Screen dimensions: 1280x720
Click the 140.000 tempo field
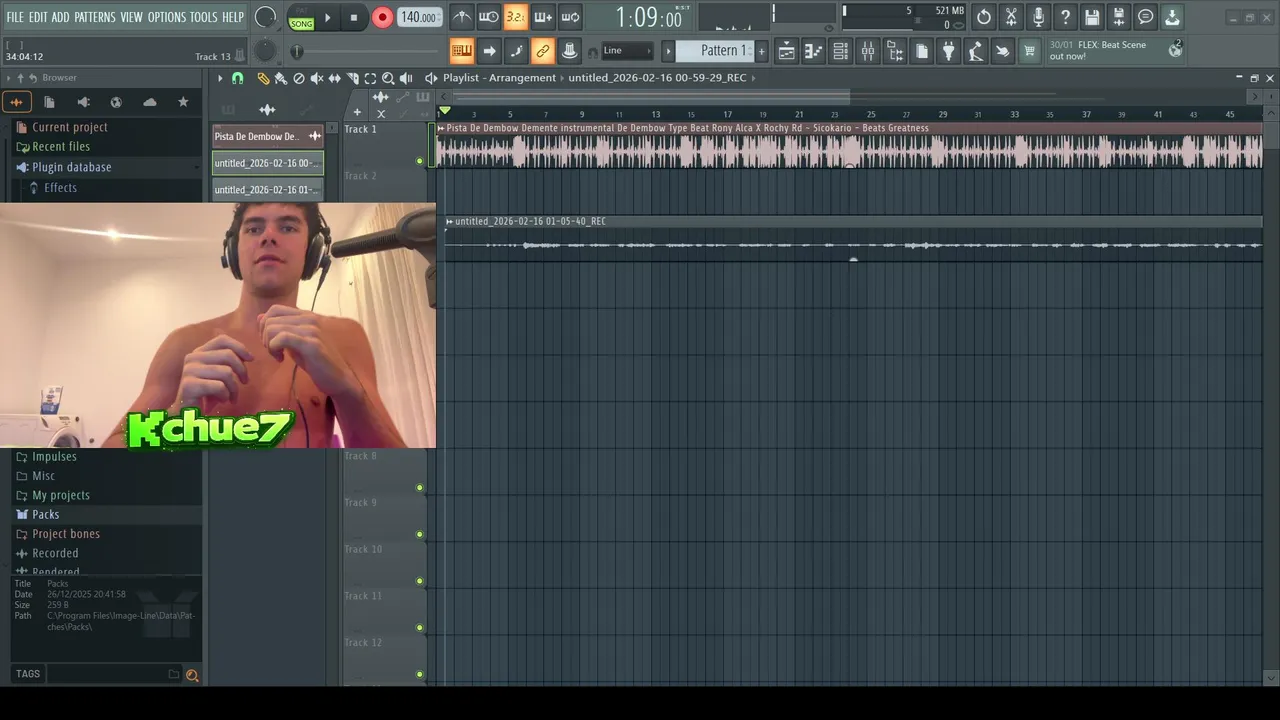point(419,17)
